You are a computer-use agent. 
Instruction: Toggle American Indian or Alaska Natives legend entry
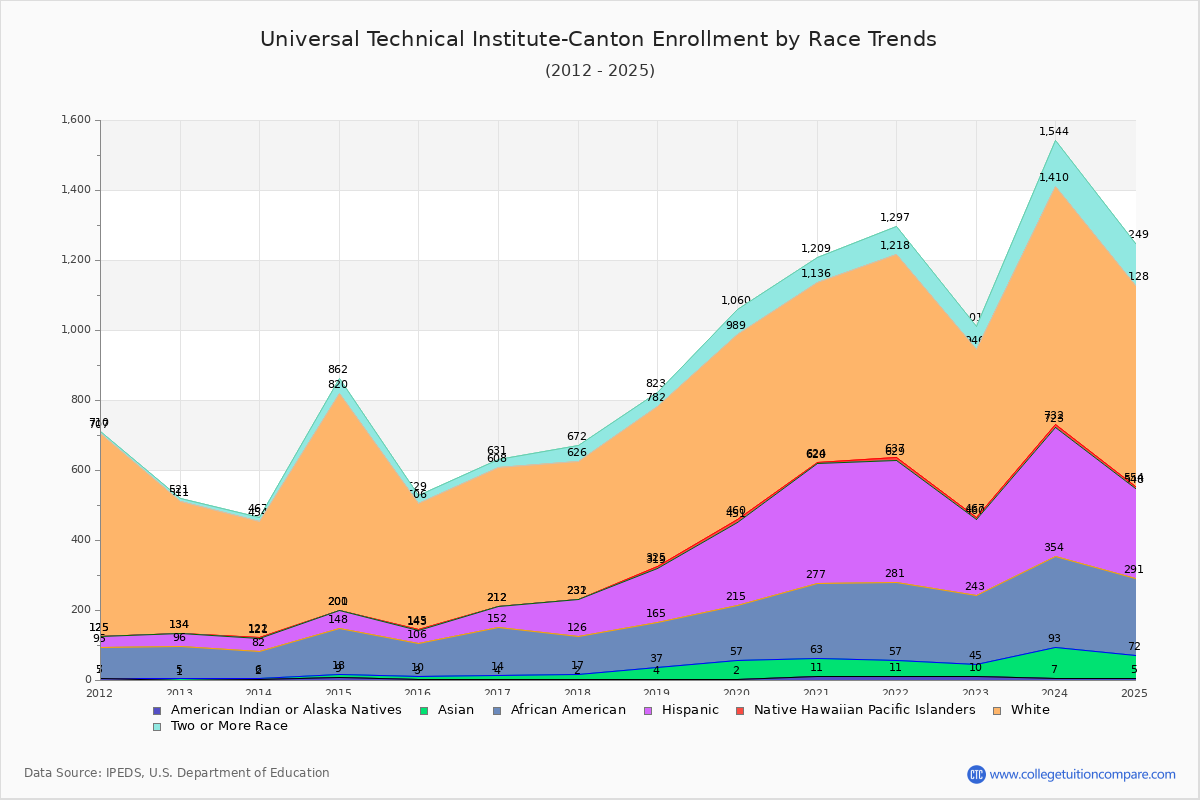[284, 710]
